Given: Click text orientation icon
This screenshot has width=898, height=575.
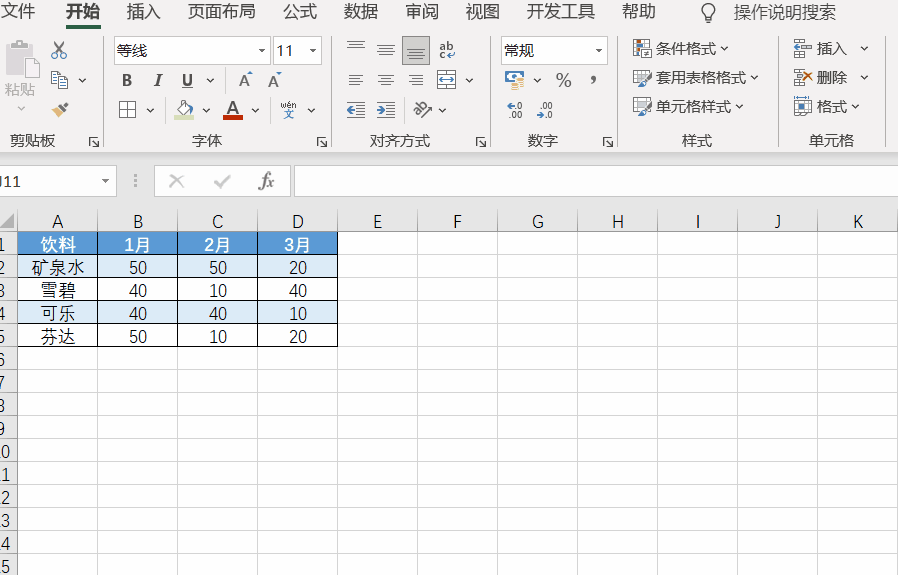Looking at the screenshot, I should pyautogui.click(x=423, y=109).
